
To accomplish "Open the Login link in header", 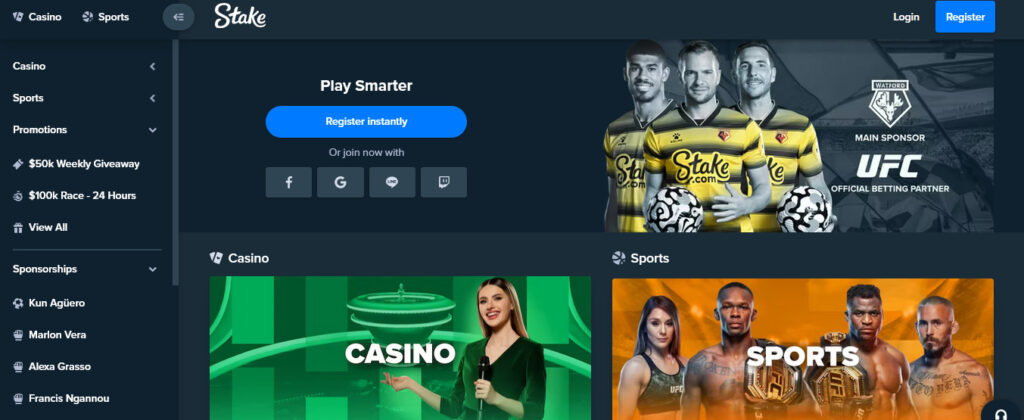I will [x=906, y=17].
